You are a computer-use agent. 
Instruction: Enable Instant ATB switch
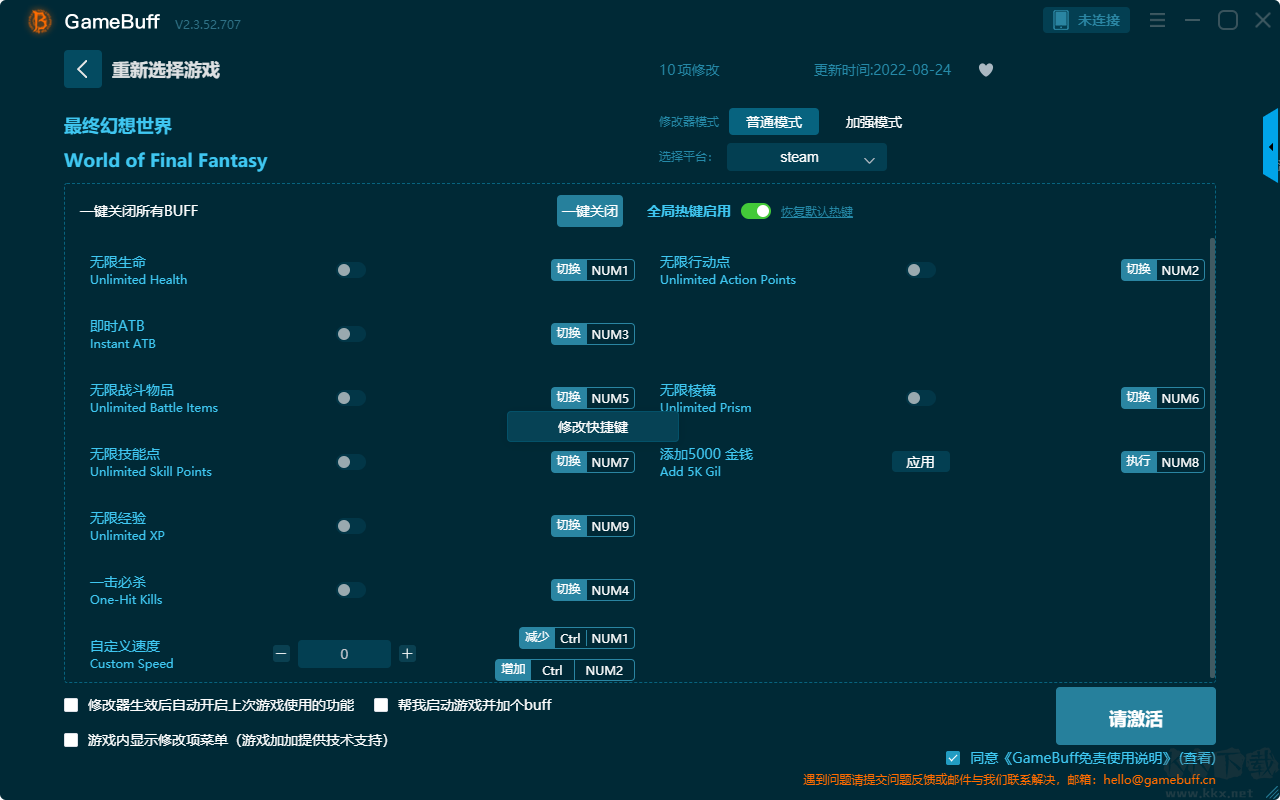351,334
